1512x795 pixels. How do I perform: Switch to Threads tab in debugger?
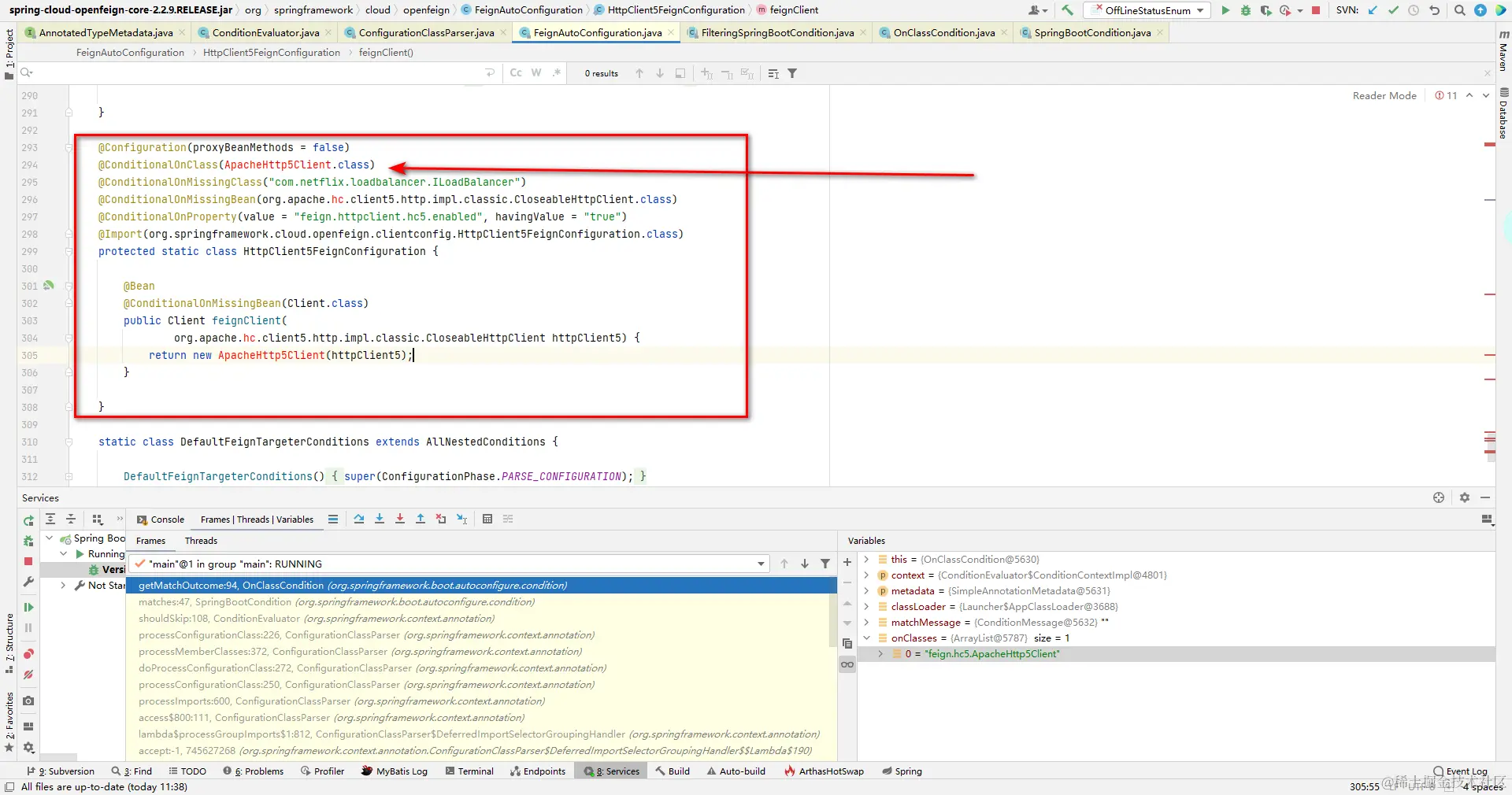pyautogui.click(x=201, y=541)
